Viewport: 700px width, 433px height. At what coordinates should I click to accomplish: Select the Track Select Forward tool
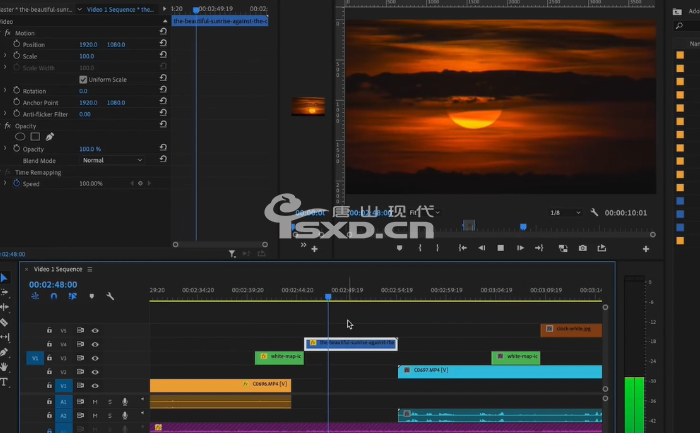(4, 293)
